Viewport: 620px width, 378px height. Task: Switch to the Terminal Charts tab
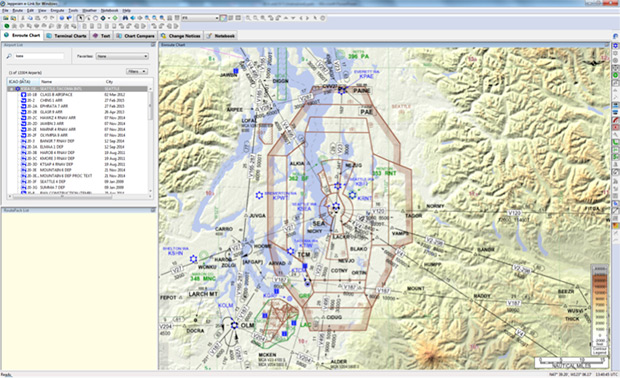(x=66, y=36)
